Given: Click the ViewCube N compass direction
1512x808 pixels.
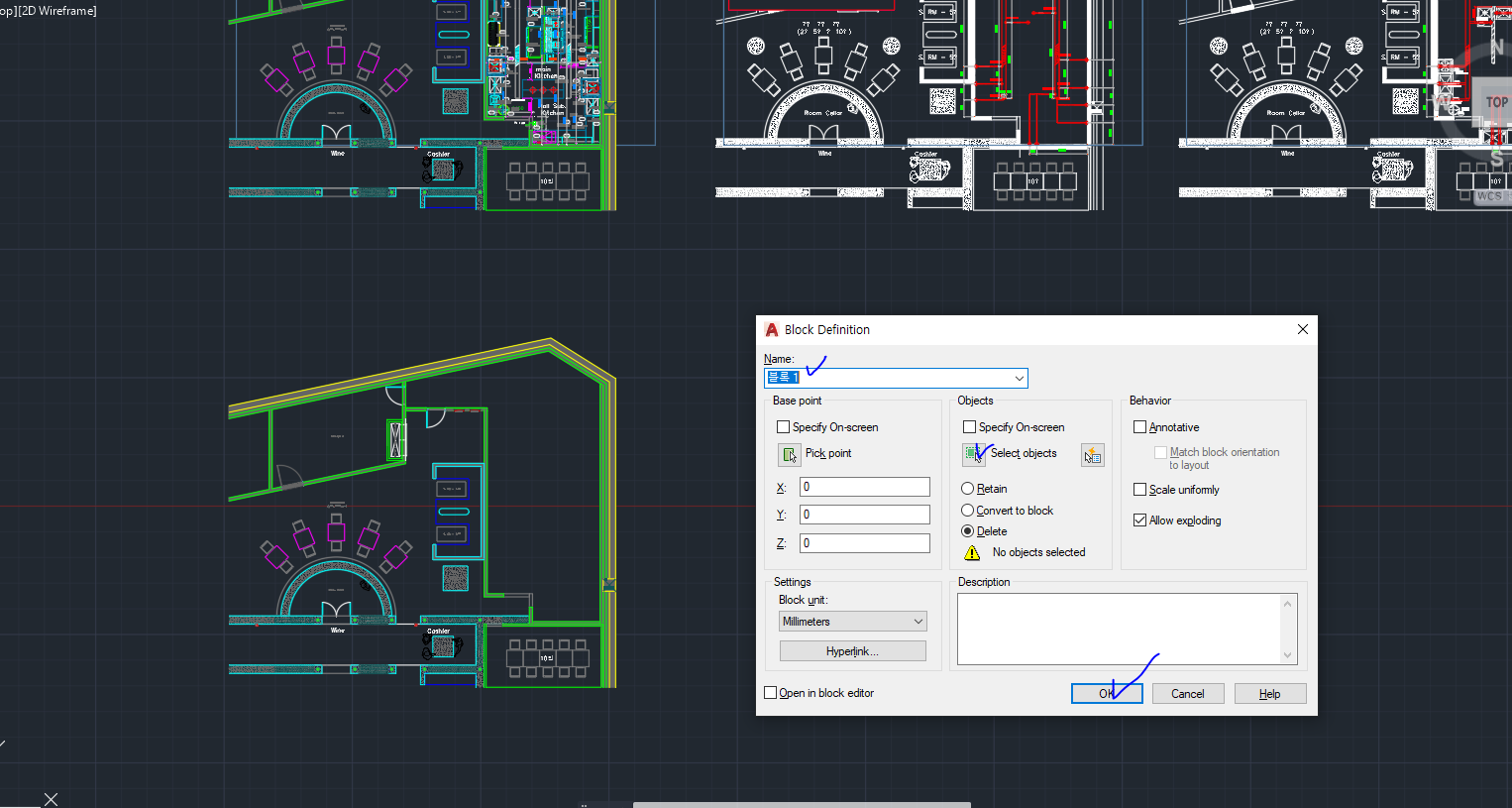Looking at the screenshot, I should pos(1497,48).
